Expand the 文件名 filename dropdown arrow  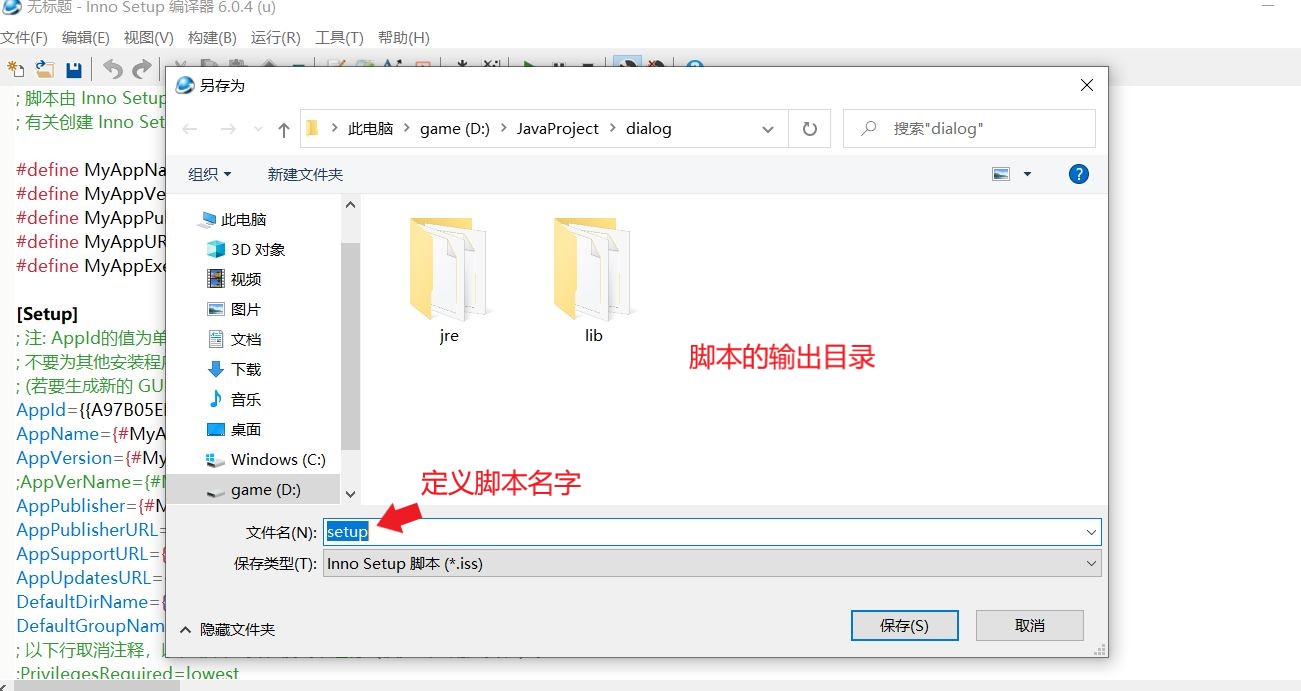coord(1091,532)
